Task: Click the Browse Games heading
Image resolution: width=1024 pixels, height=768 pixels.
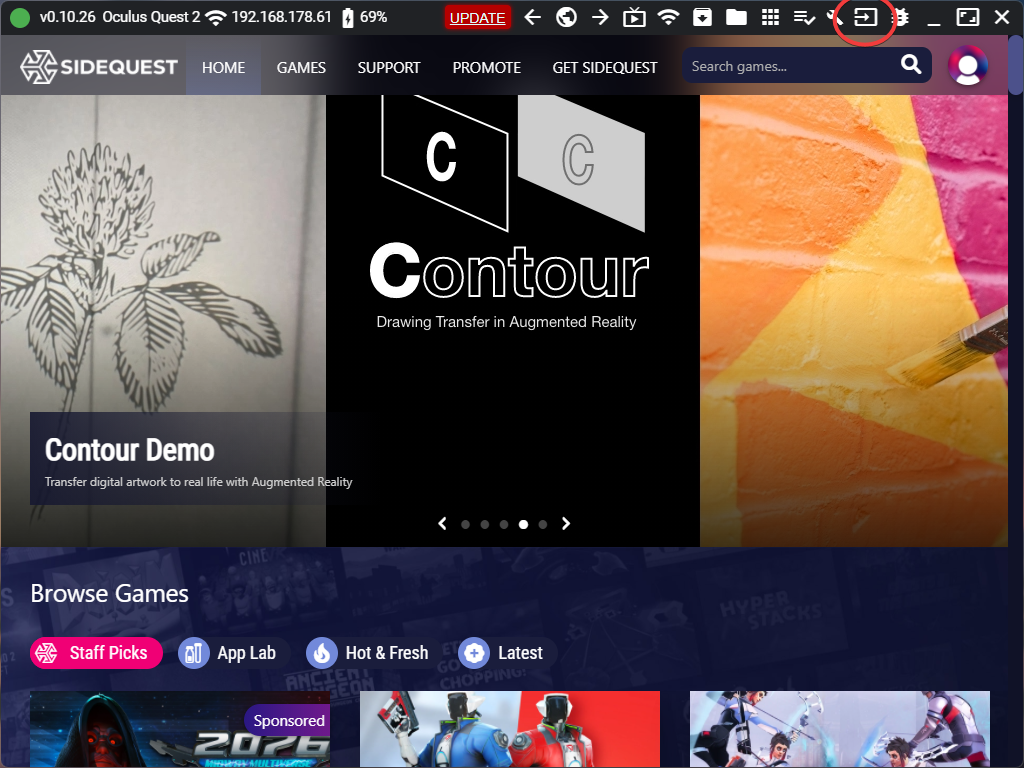Action: tap(110, 594)
